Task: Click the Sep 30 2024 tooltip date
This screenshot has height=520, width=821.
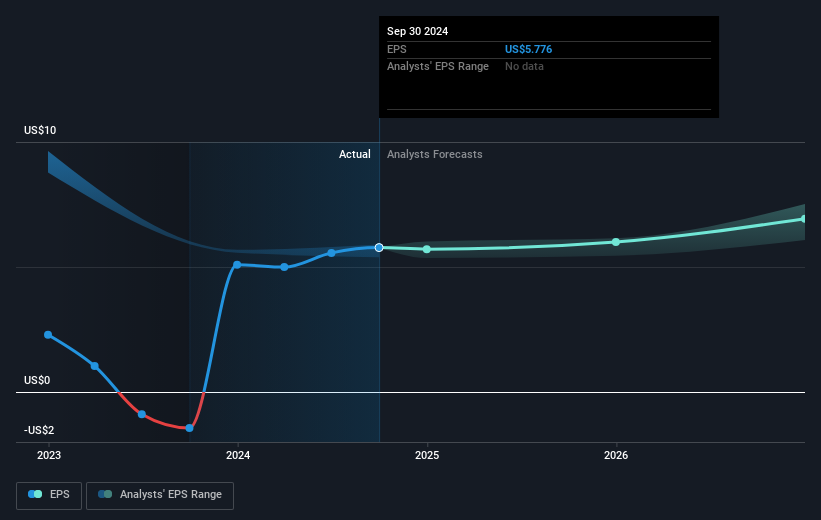Action: (x=417, y=31)
